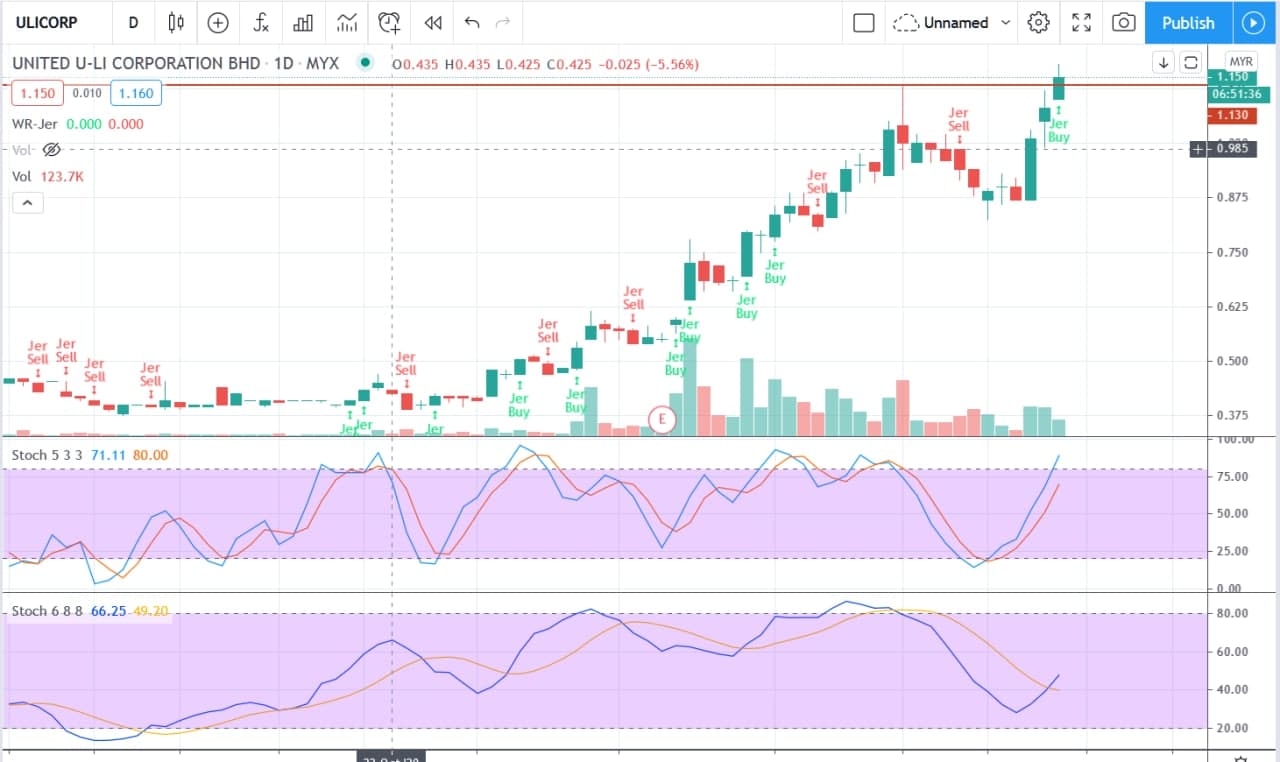
Task: Collapse the indicator legend chevron
Action: (x=28, y=203)
